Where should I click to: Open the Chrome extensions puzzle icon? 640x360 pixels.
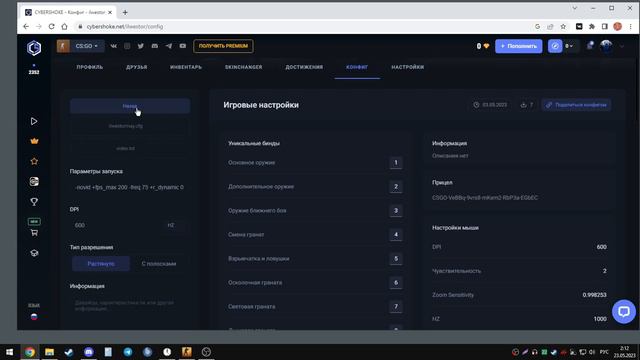coord(592,27)
